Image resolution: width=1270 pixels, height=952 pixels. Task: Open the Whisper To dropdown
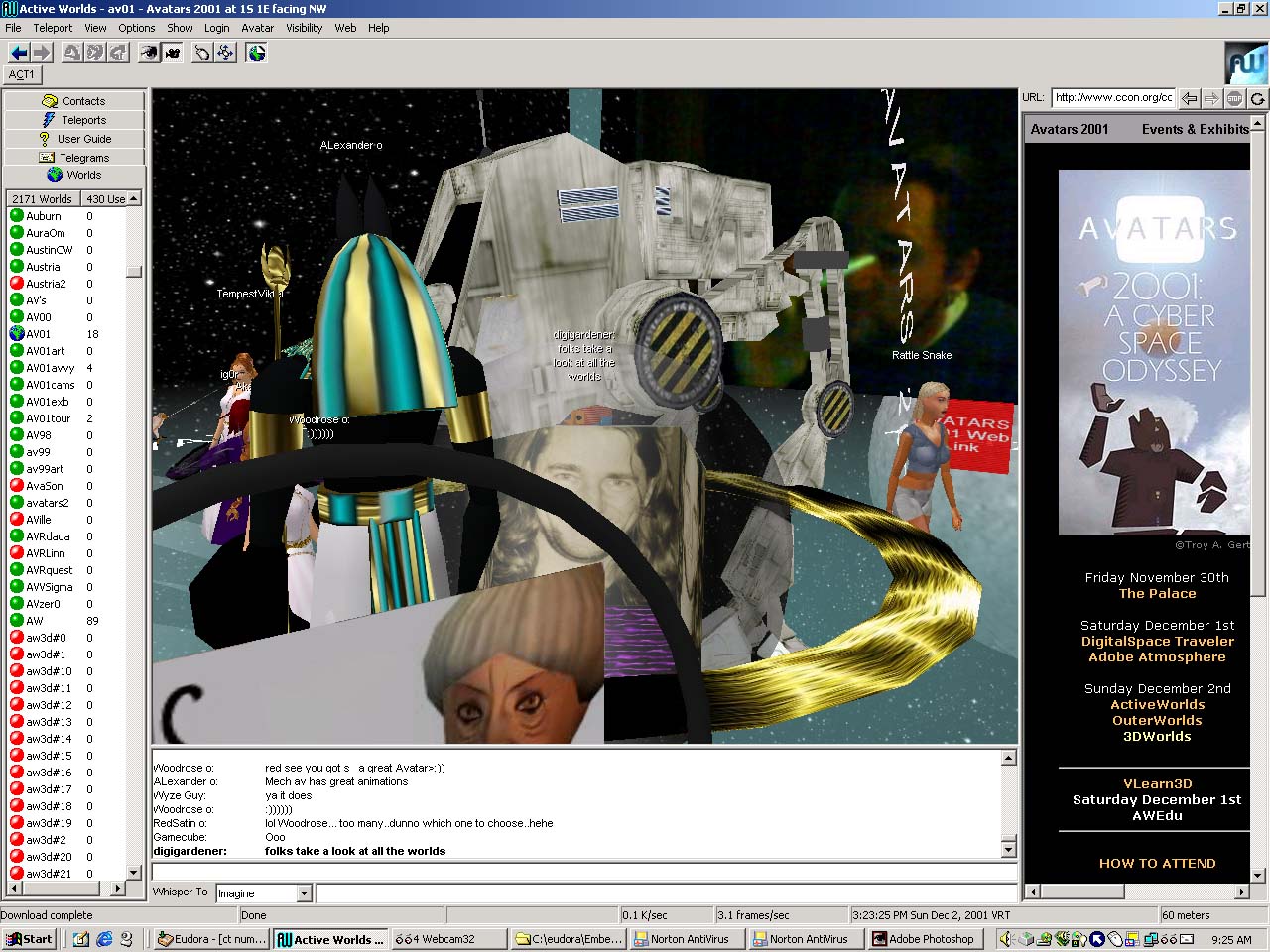click(304, 893)
